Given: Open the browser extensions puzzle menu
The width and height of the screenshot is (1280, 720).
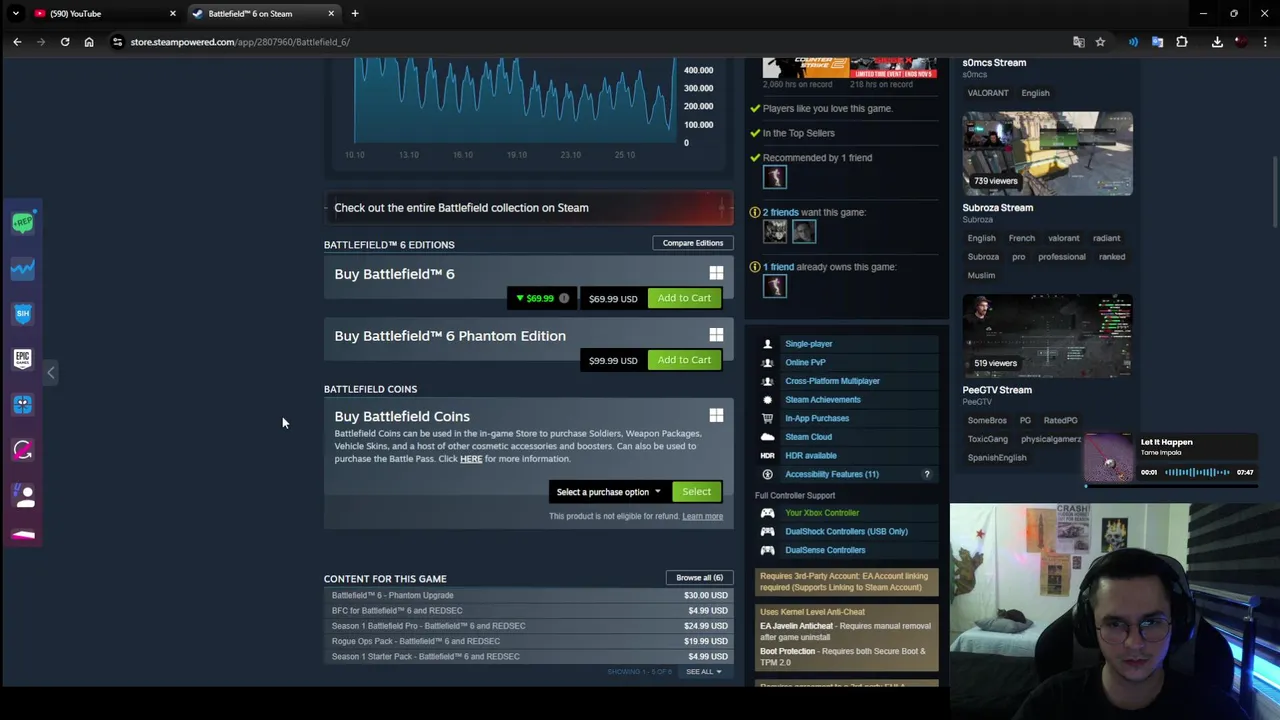Looking at the screenshot, I should click(x=1182, y=42).
